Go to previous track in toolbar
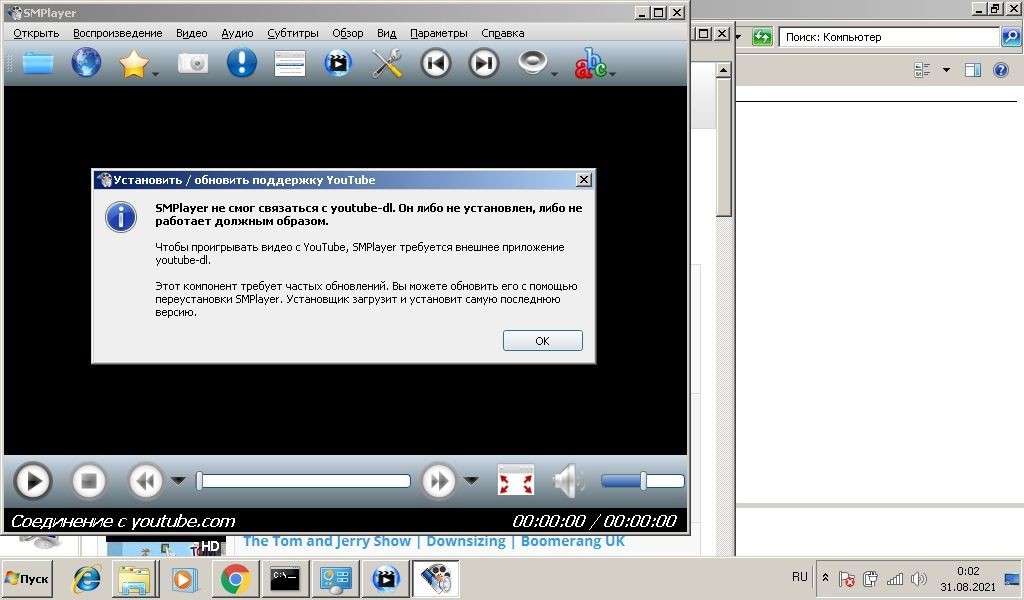 [x=436, y=63]
